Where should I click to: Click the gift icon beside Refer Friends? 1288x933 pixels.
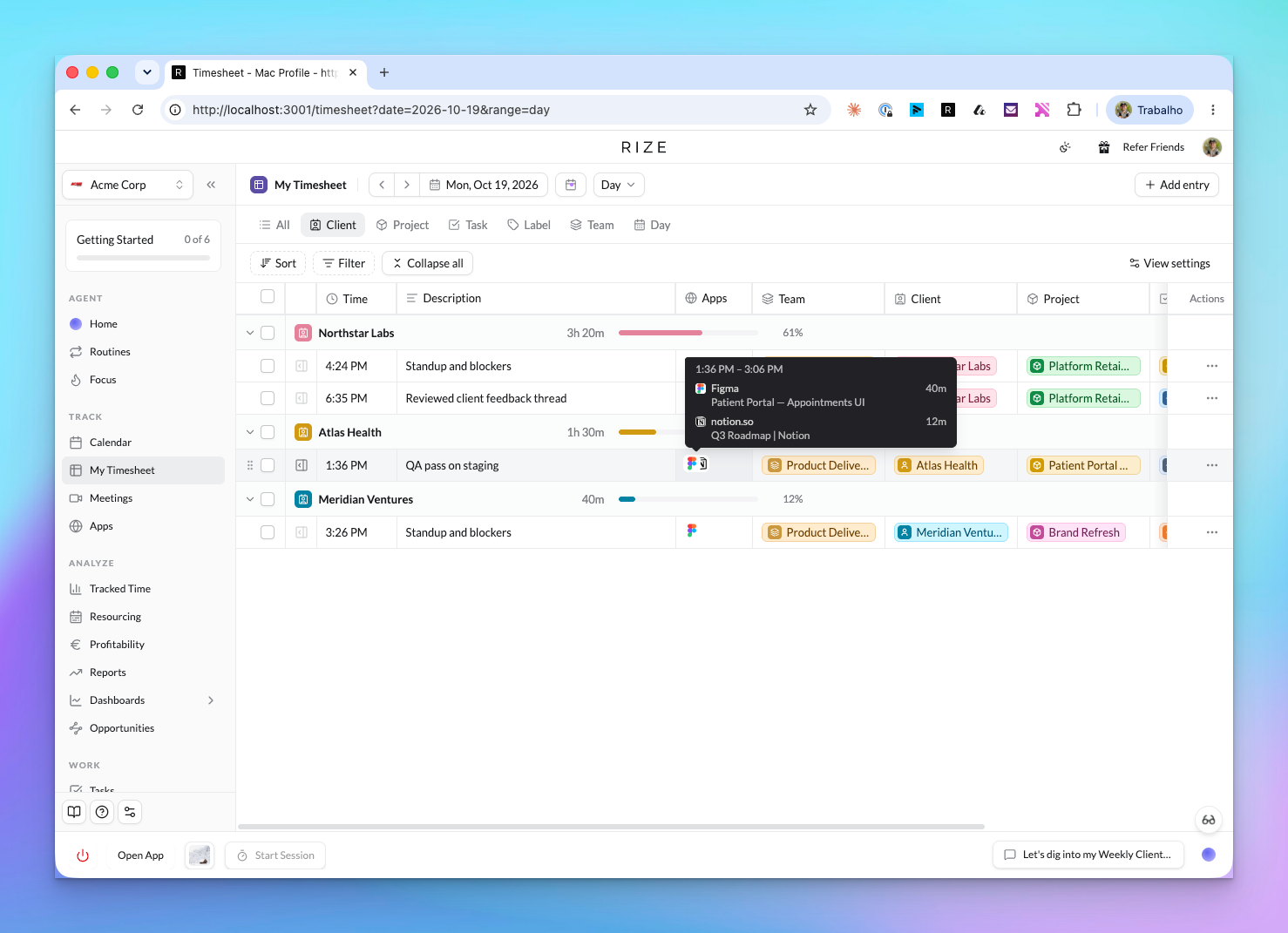click(x=1104, y=147)
